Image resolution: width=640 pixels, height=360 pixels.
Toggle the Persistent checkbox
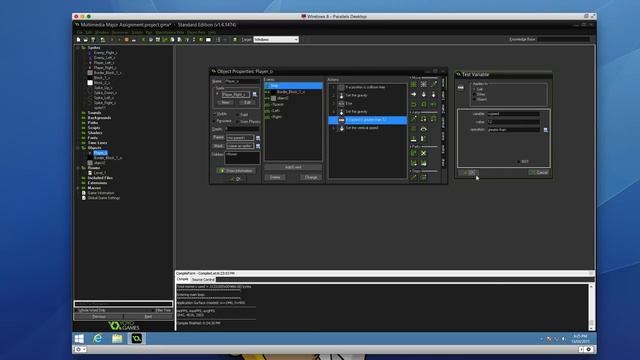click(214, 121)
